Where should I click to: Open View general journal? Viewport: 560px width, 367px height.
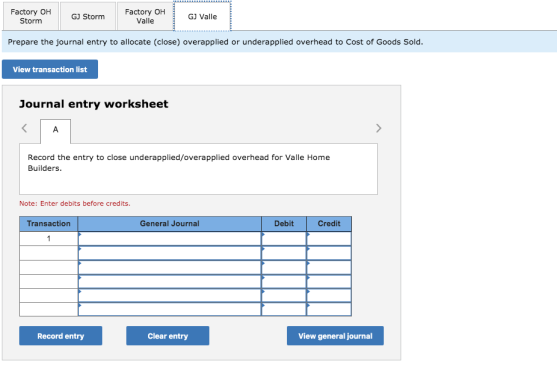pyautogui.click(x=335, y=336)
